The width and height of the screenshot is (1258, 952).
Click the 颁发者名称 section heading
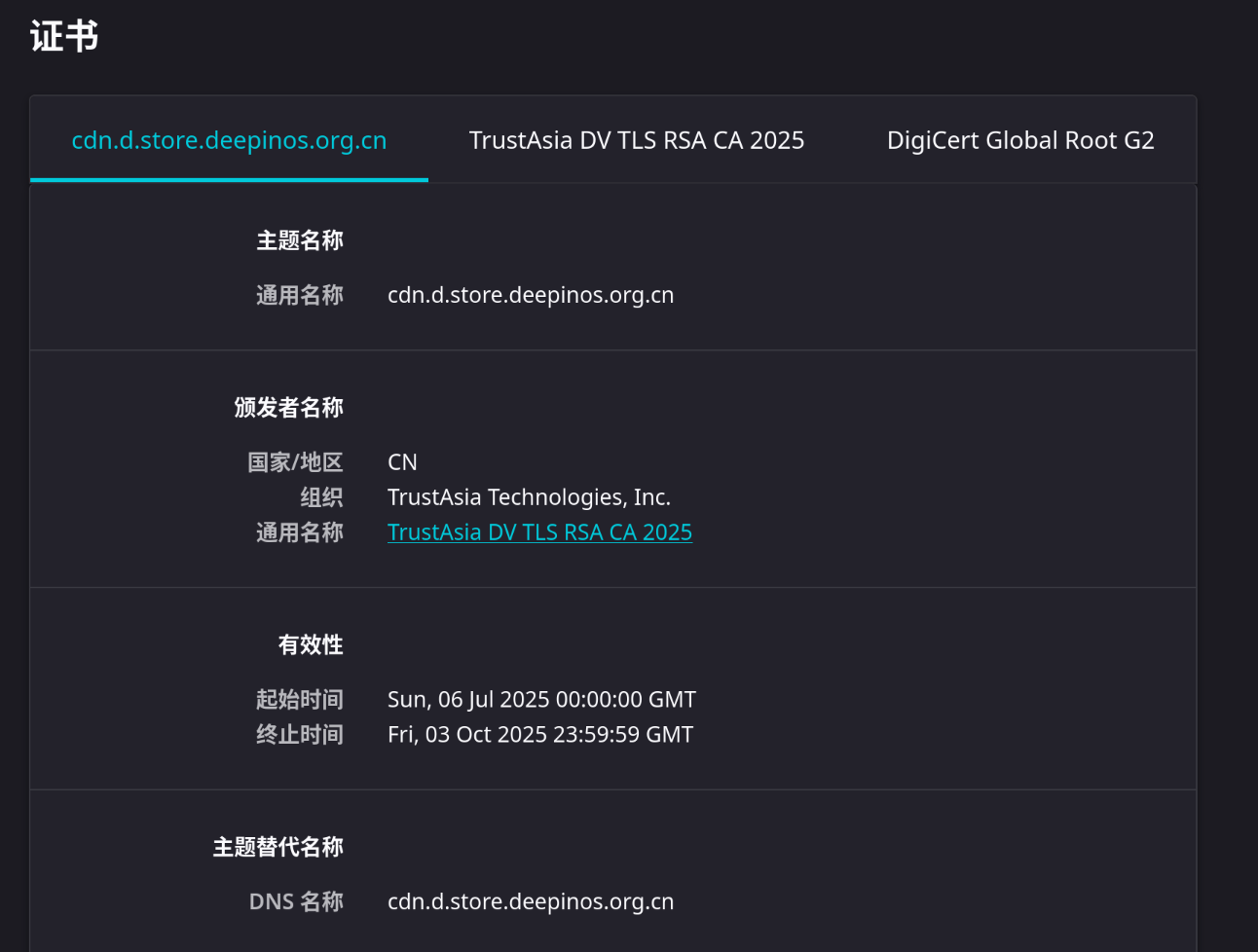288,408
